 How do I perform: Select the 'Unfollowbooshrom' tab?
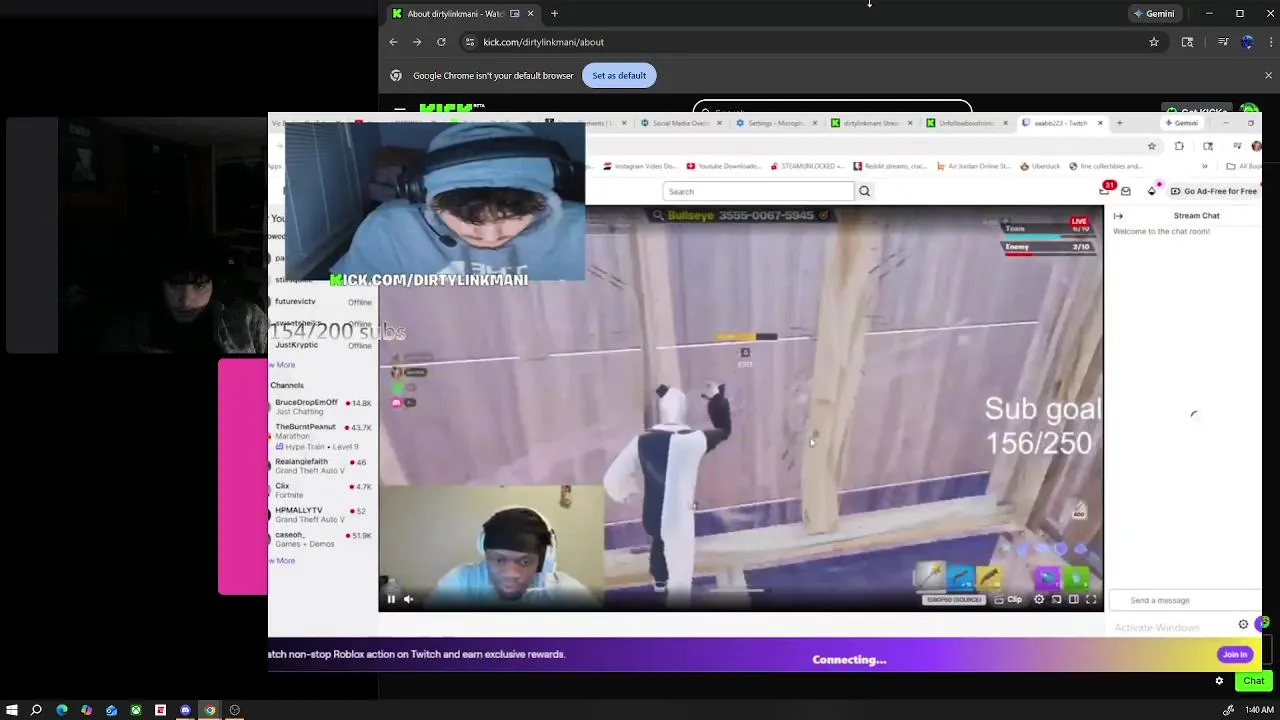click(965, 123)
